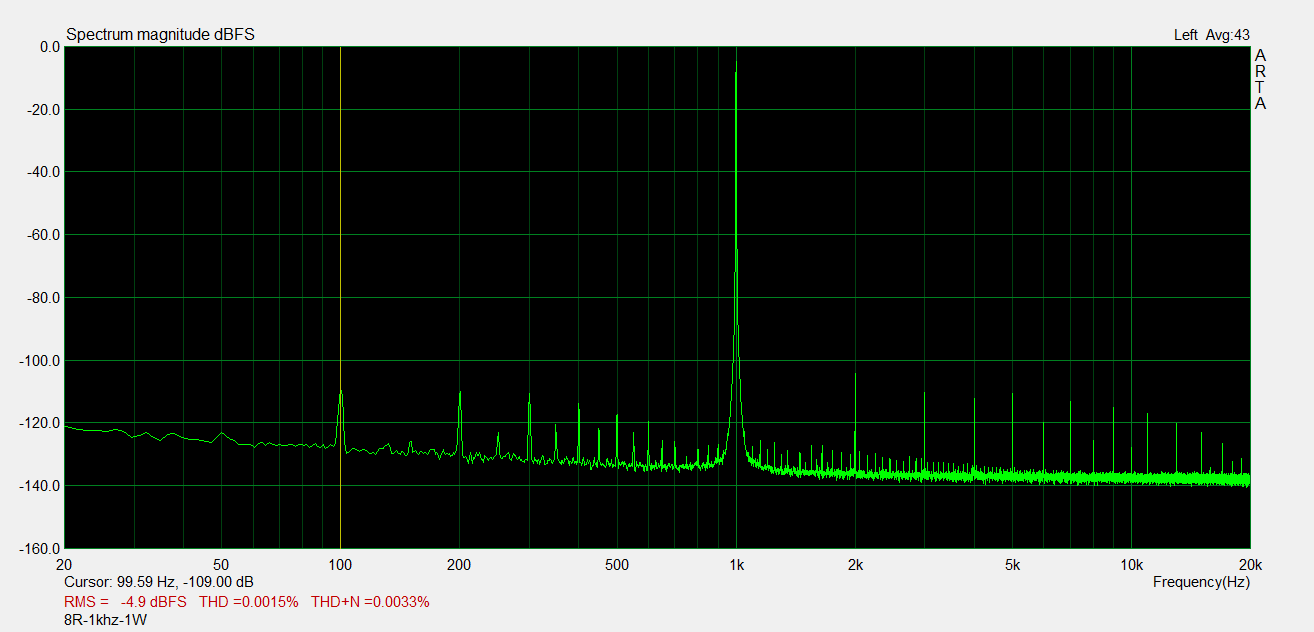Click the -140.0 y-axis label
This screenshot has height=632, width=1314.
point(41,486)
